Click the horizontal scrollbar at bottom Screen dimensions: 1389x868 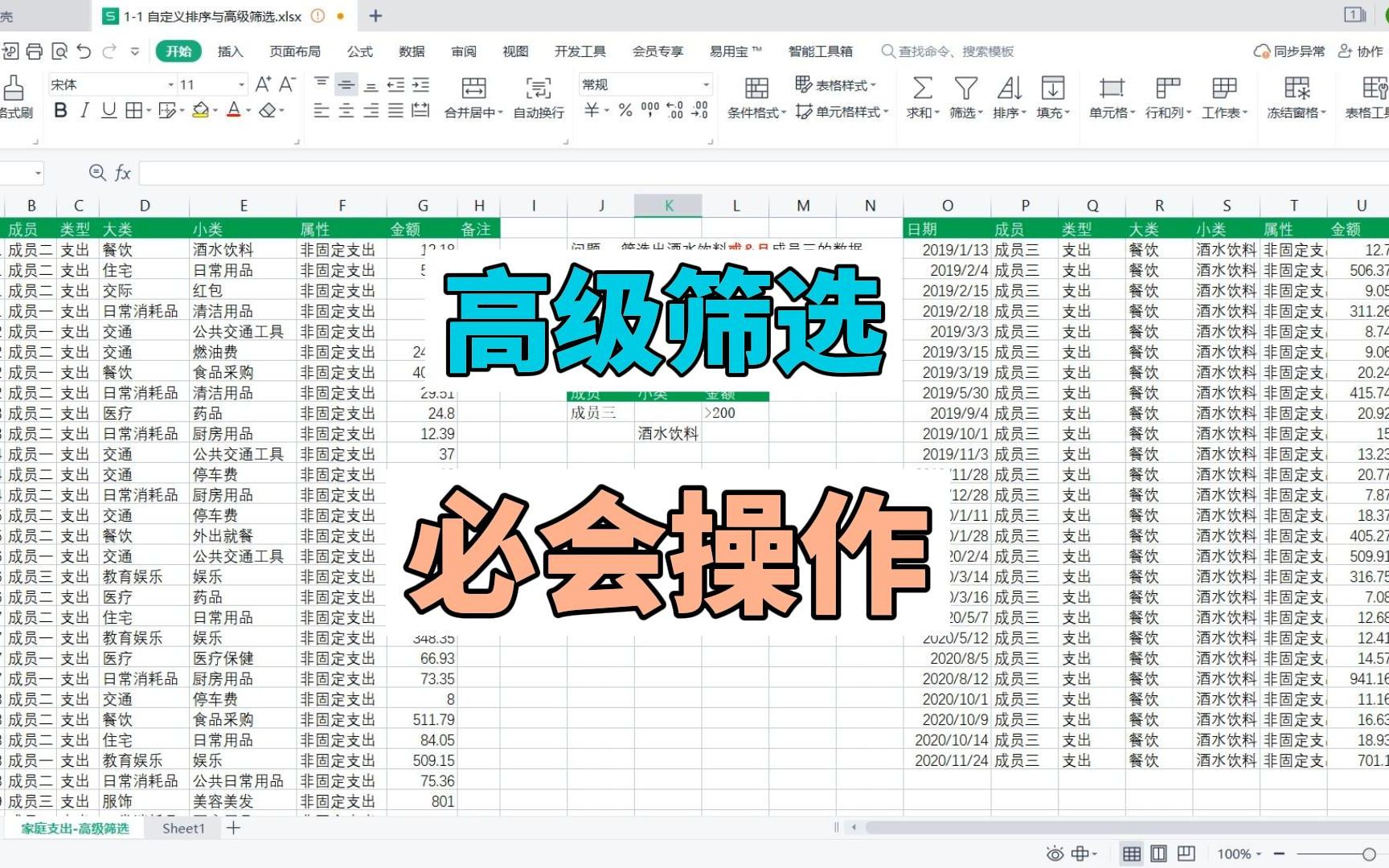point(1127,827)
